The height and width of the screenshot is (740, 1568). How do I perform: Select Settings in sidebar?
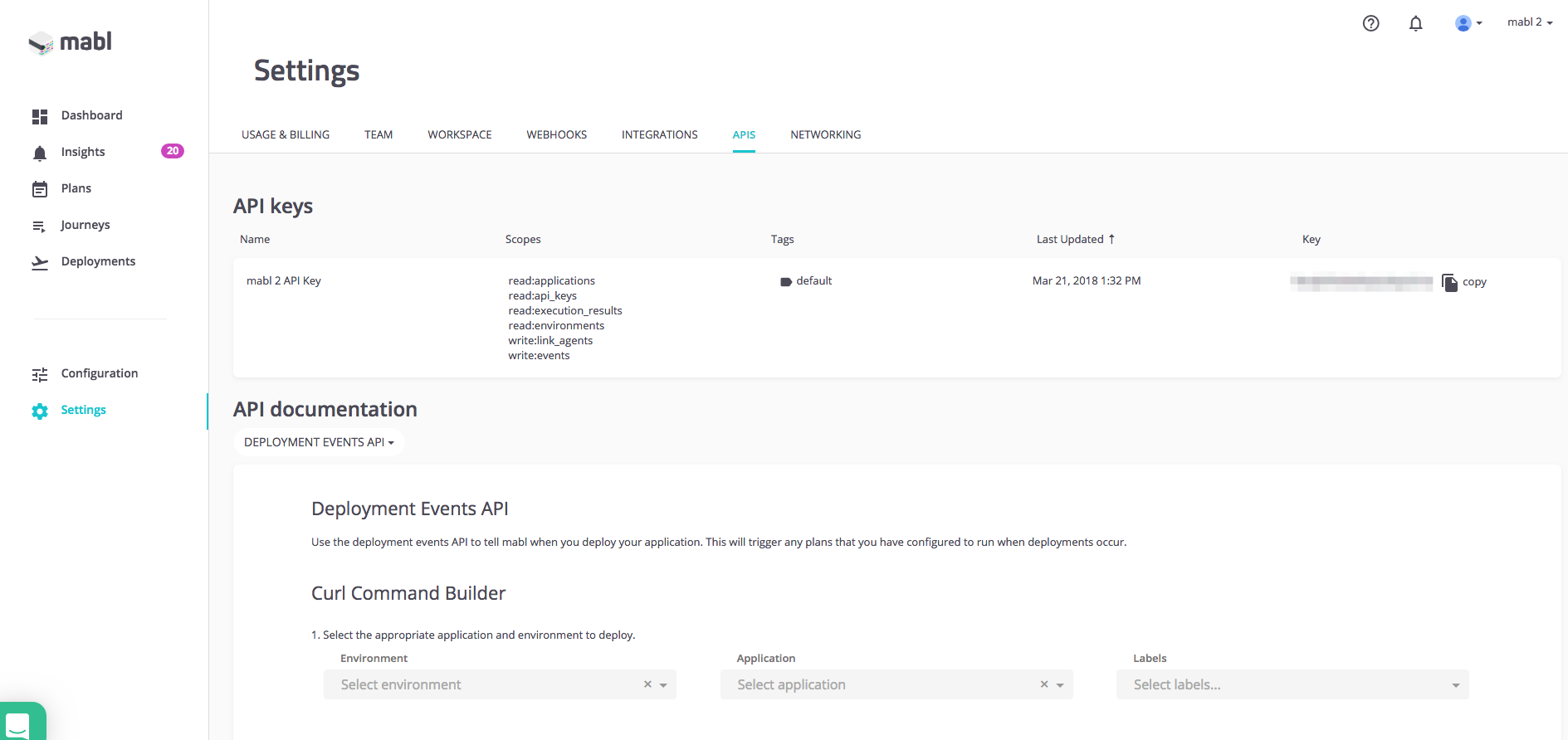[83, 410]
